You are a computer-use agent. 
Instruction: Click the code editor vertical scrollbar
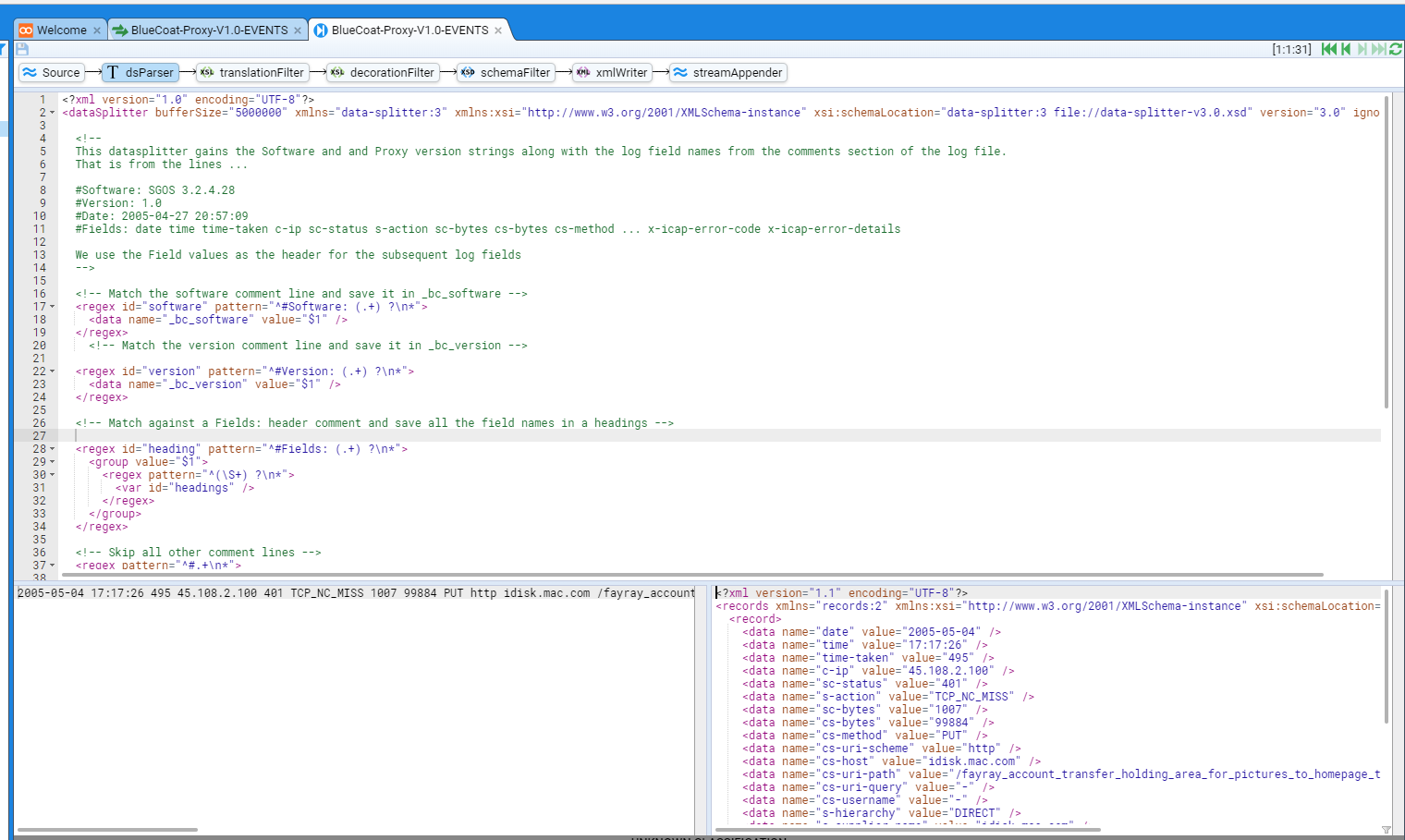tap(1387, 251)
